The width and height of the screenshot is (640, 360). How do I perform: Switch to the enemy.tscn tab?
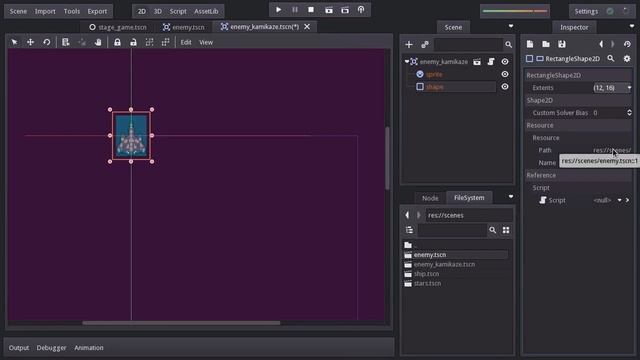183,27
